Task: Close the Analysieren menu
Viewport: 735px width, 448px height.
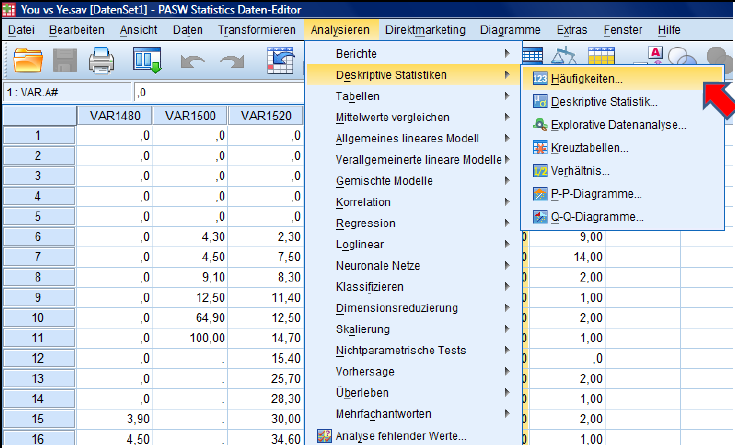Action: pos(340,30)
